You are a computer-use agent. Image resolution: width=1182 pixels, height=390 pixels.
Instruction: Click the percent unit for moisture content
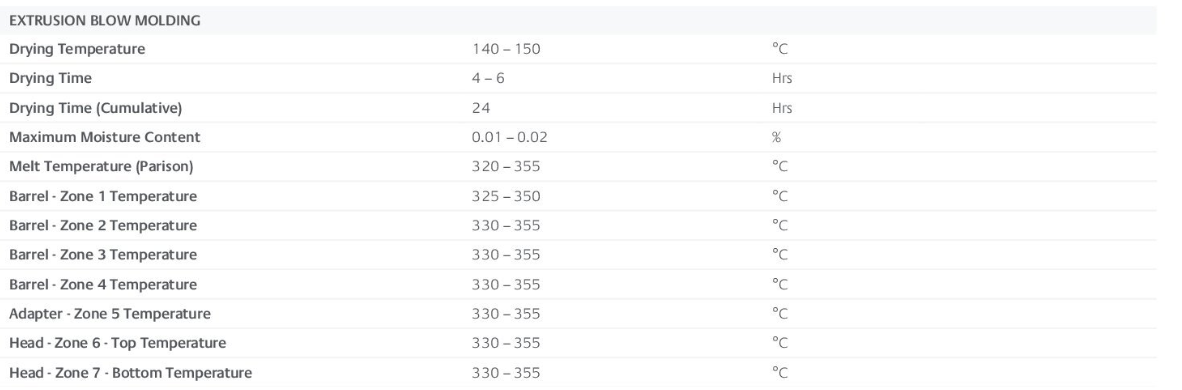pyautogui.click(x=776, y=137)
